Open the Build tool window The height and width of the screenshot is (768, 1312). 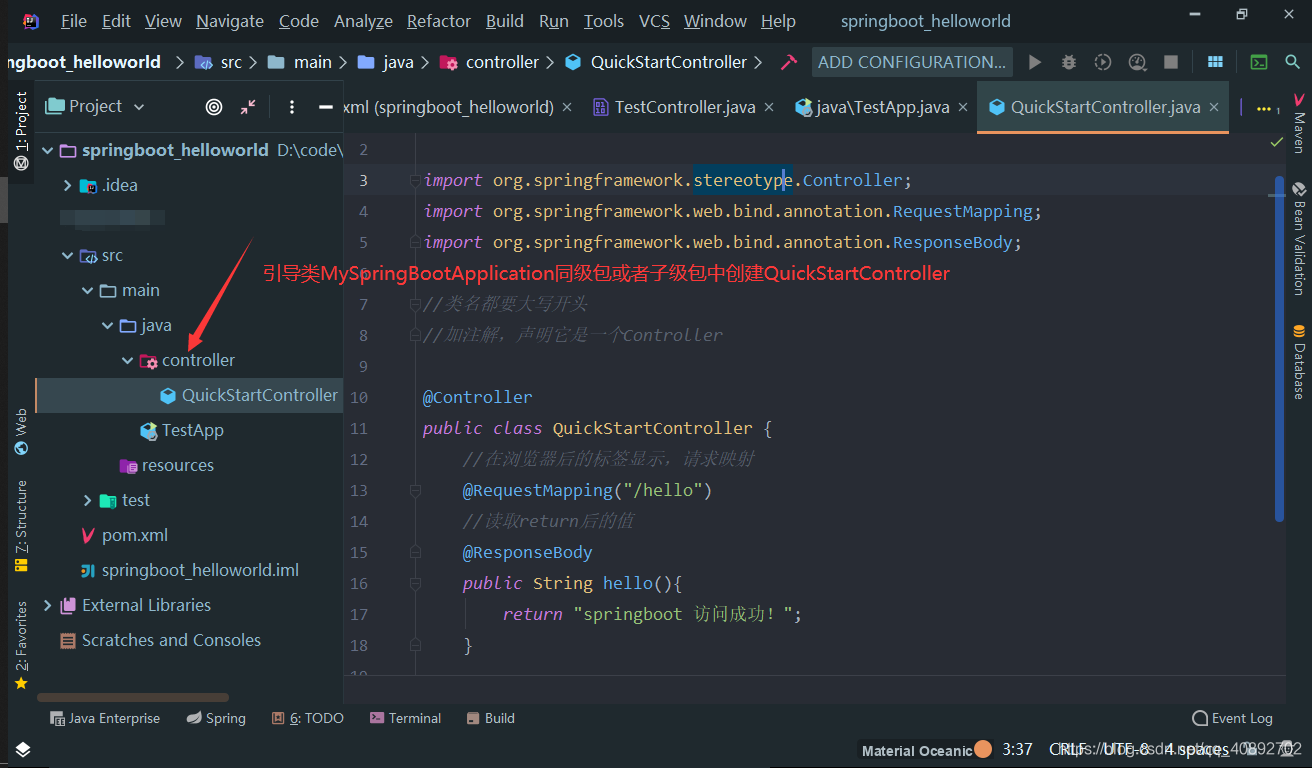pyautogui.click(x=491, y=718)
